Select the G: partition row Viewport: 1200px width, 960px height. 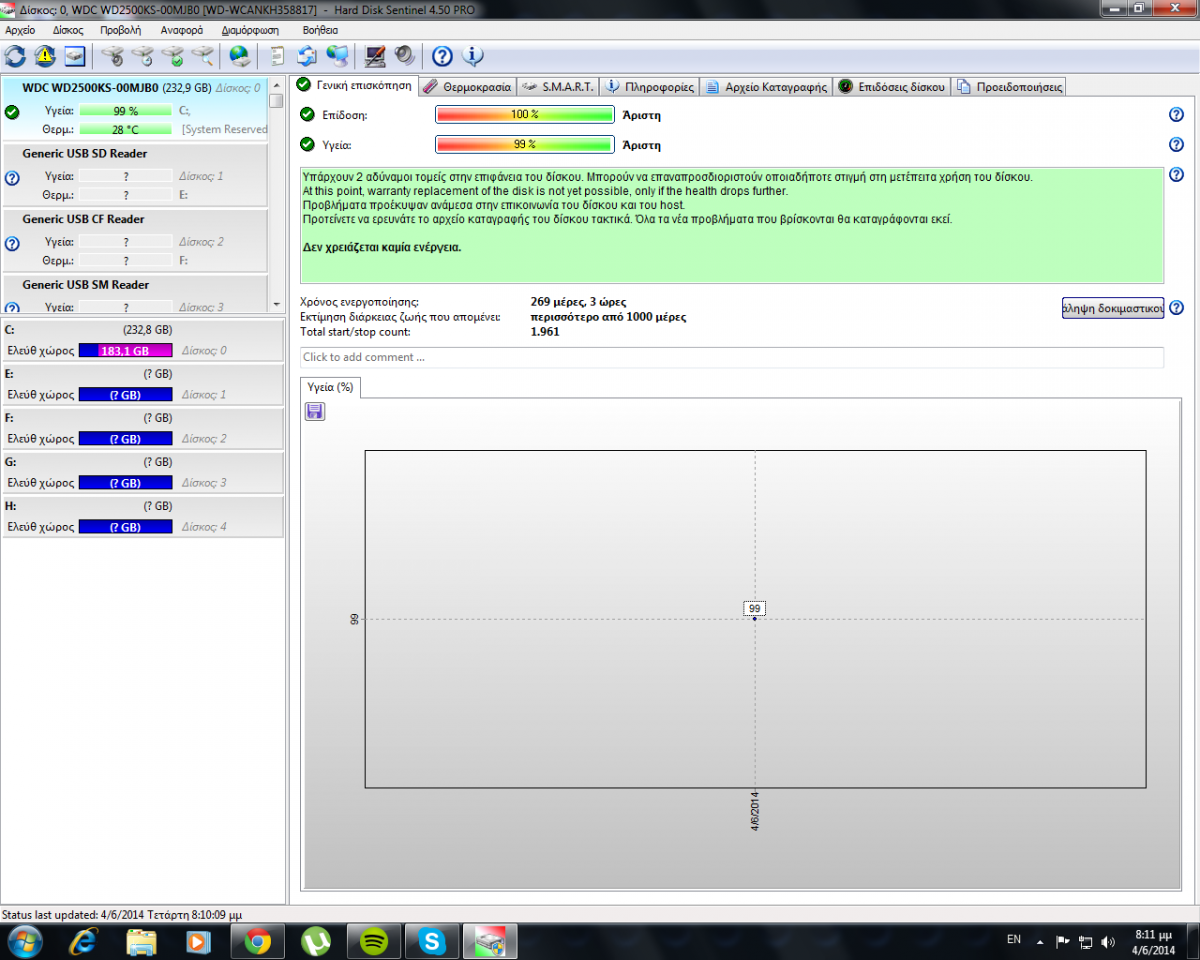[142, 472]
